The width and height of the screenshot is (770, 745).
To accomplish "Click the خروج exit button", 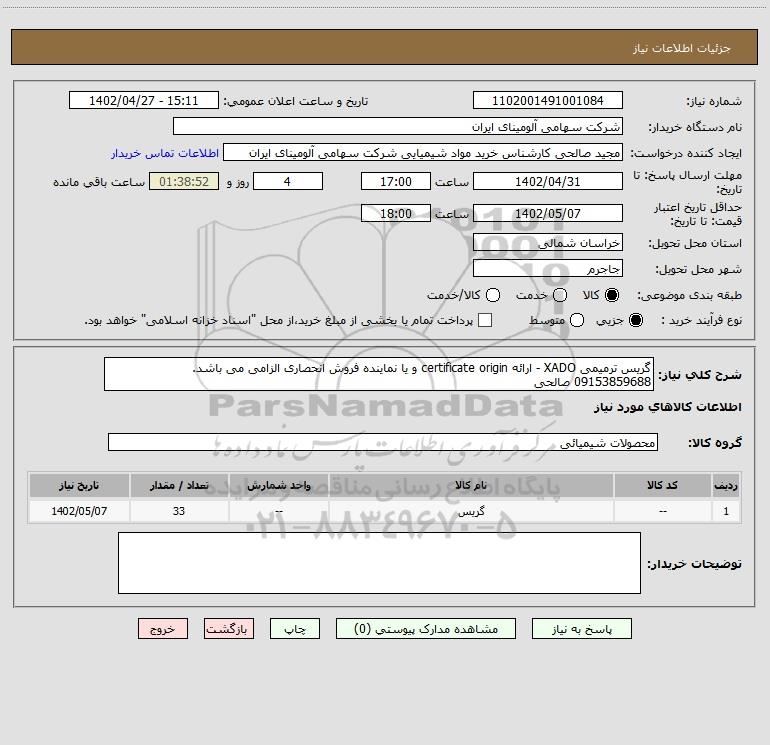I will coord(163,629).
